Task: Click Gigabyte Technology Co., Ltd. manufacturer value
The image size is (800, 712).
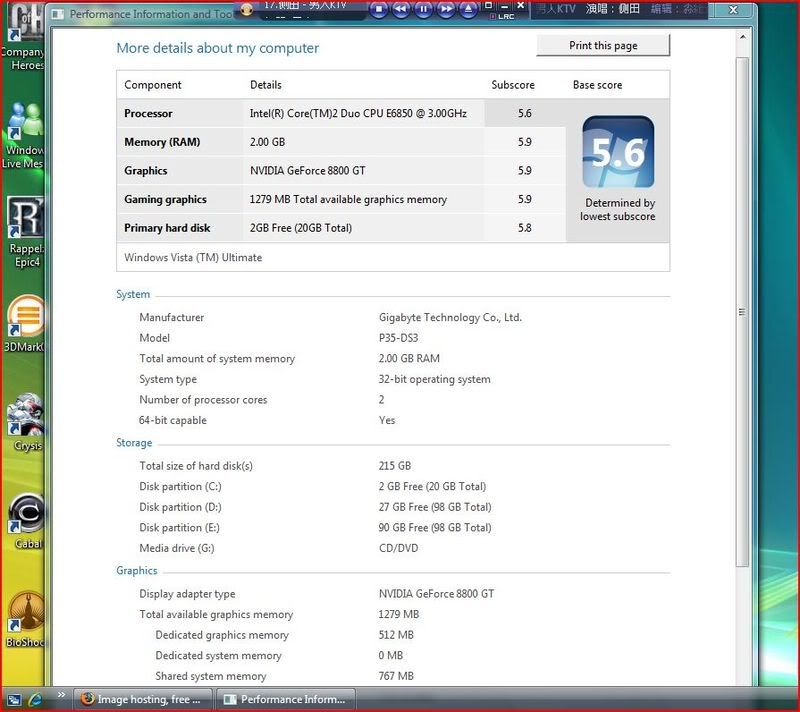Action: (x=450, y=317)
